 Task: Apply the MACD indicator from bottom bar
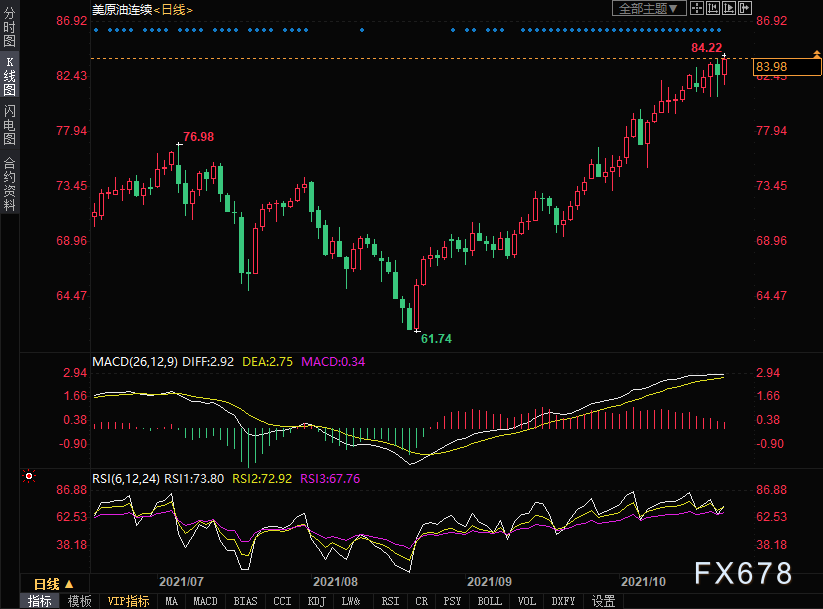[x=205, y=601]
